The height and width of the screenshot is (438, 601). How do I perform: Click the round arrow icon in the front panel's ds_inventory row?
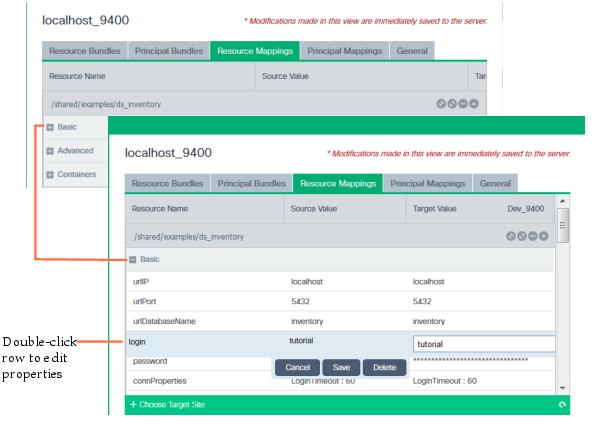[x=543, y=236]
